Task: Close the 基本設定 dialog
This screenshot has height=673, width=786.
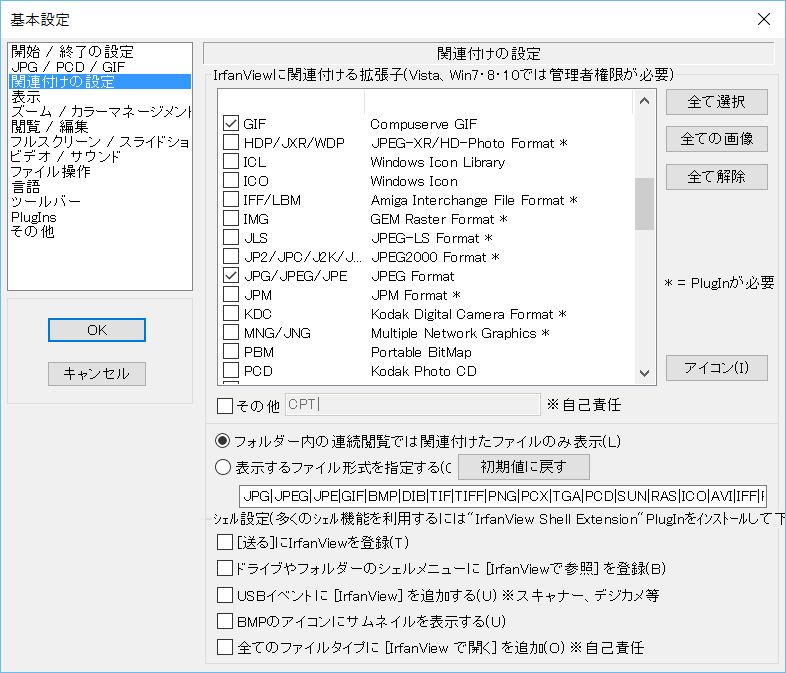Action: pos(763,19)
